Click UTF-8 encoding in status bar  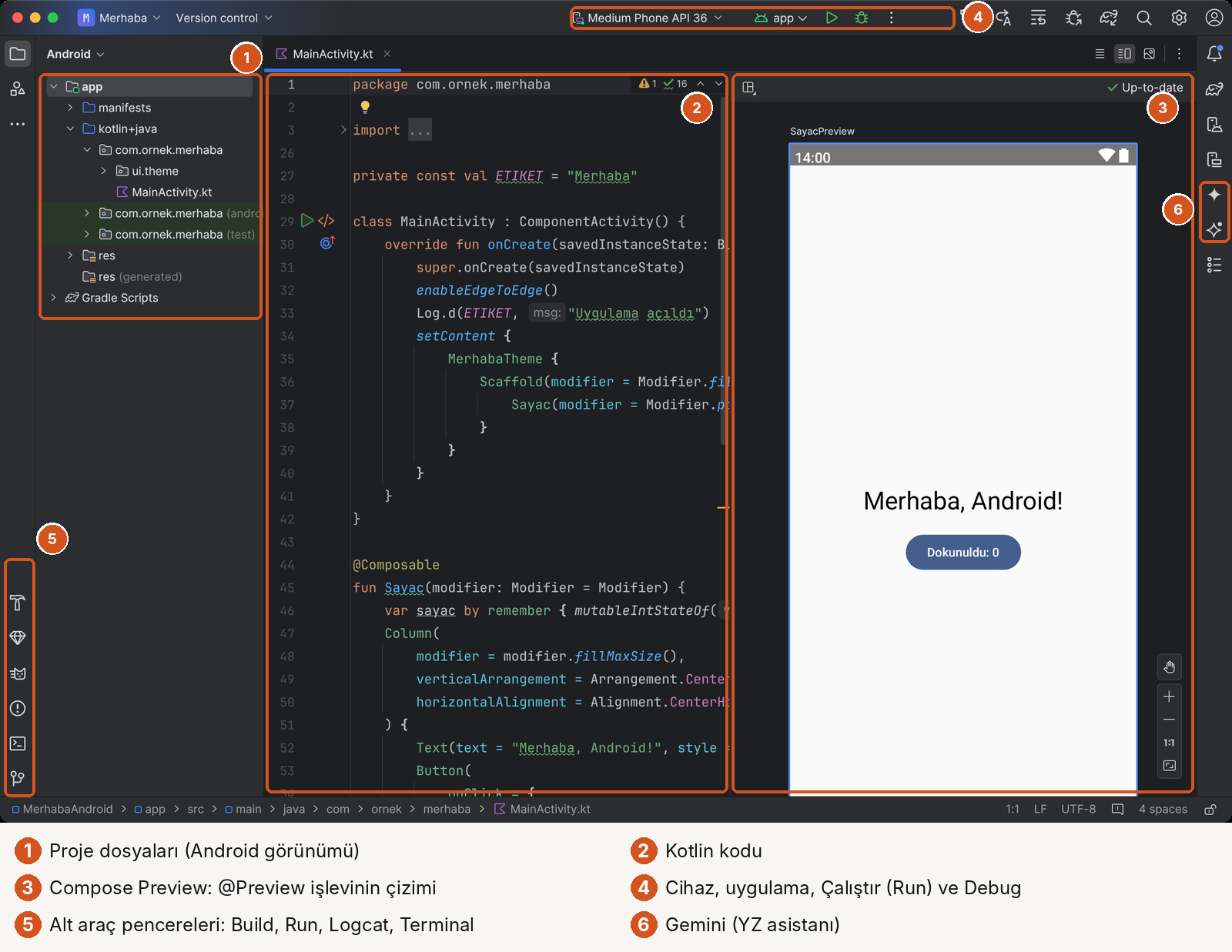1078,810
